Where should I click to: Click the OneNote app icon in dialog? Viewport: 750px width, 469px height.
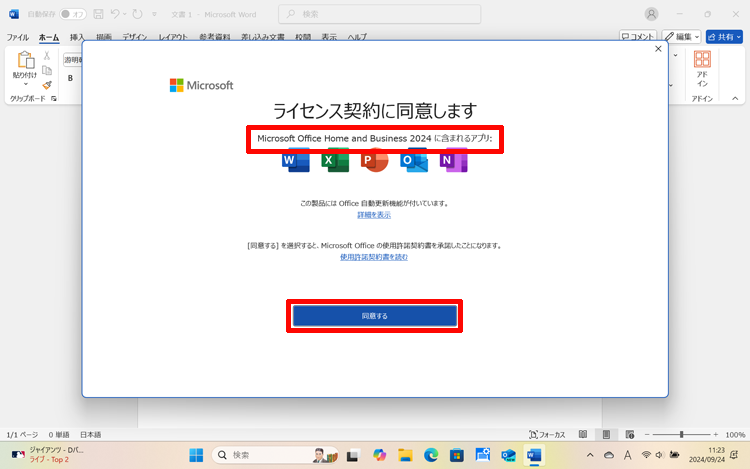point(455,160)
